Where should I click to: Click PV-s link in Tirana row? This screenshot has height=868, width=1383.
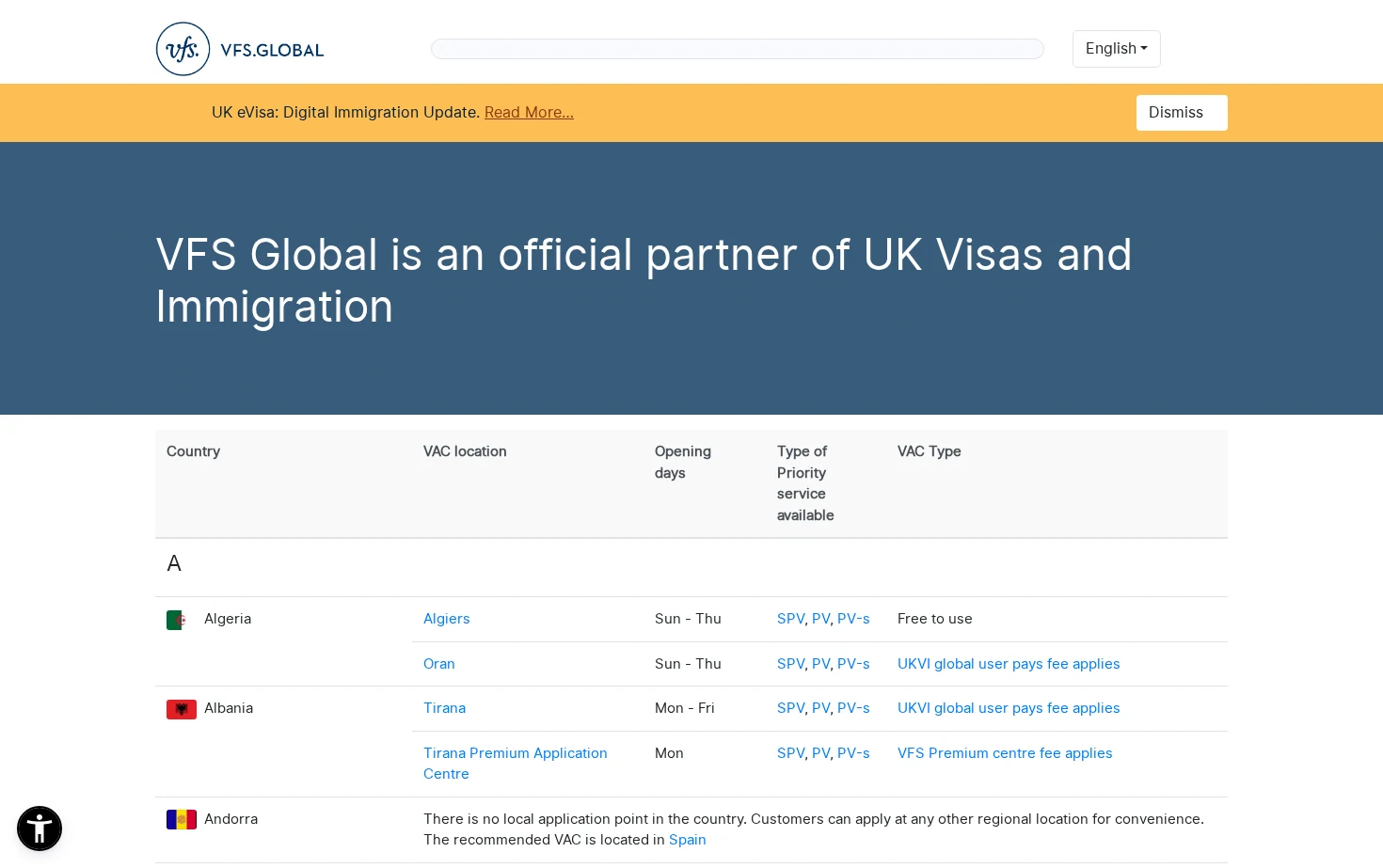(x=853, y=708)
